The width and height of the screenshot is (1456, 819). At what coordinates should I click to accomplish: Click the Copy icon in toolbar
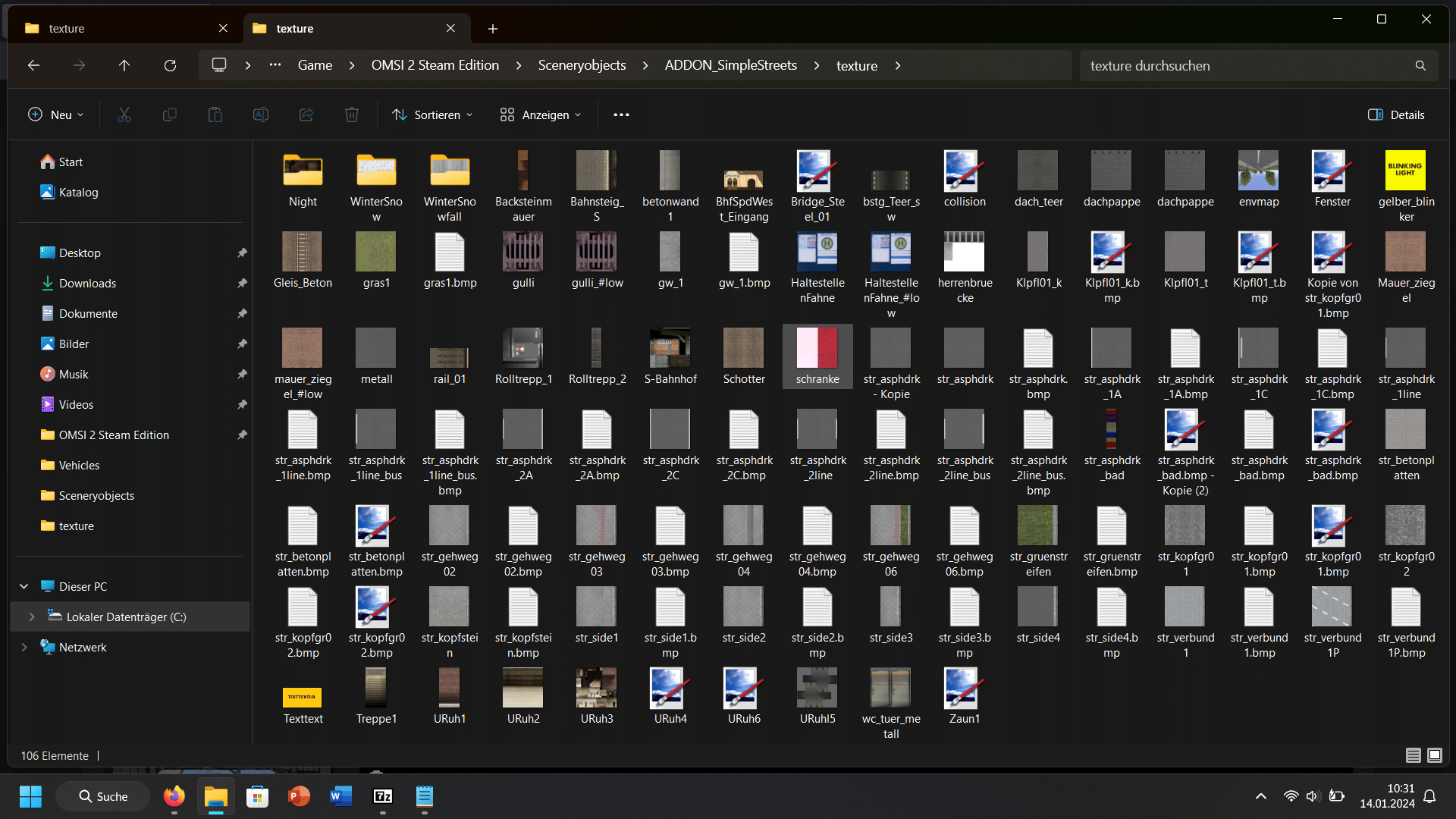[170, 115]
